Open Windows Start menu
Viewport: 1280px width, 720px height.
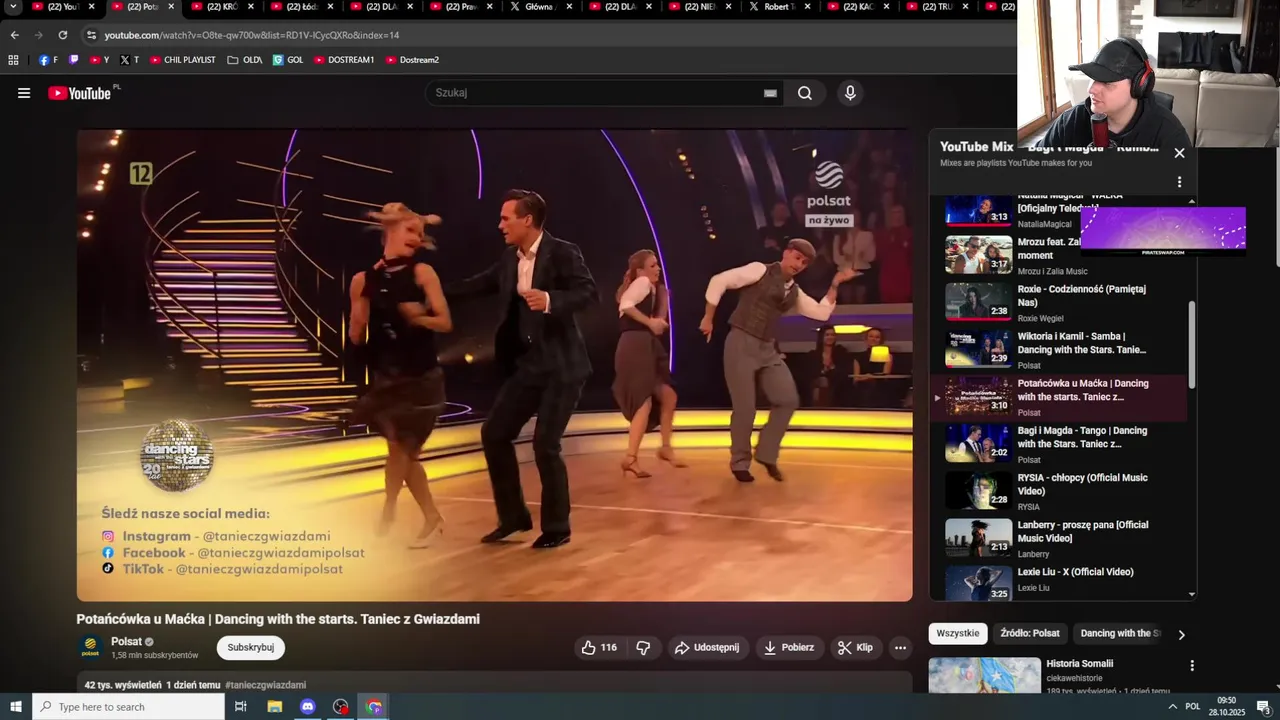(16, 707)
